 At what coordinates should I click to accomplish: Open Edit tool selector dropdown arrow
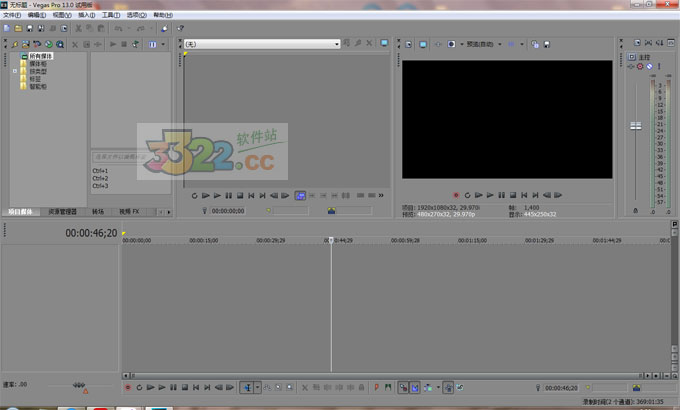tap(258, 387)
